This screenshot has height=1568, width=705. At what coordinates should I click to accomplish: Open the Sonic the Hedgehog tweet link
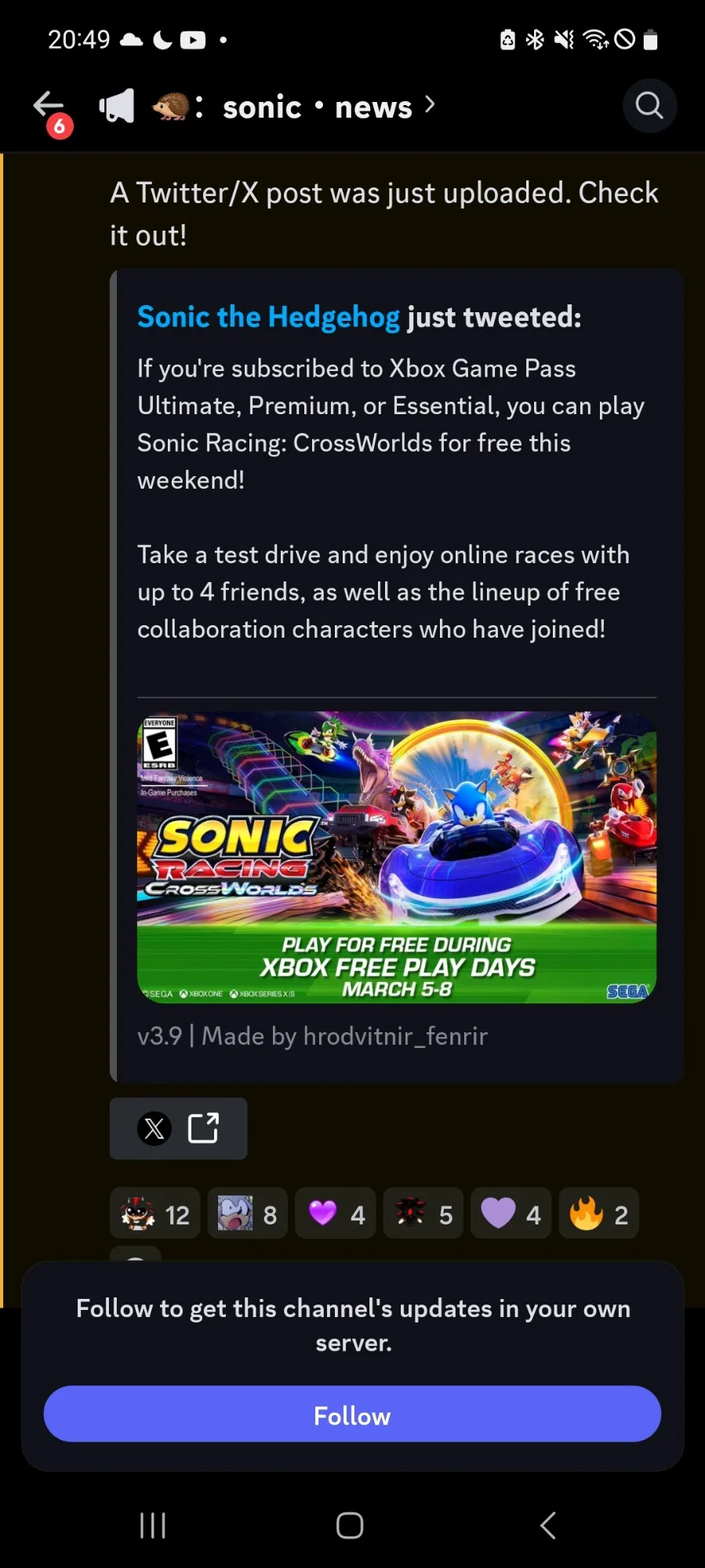pos(268,317)
